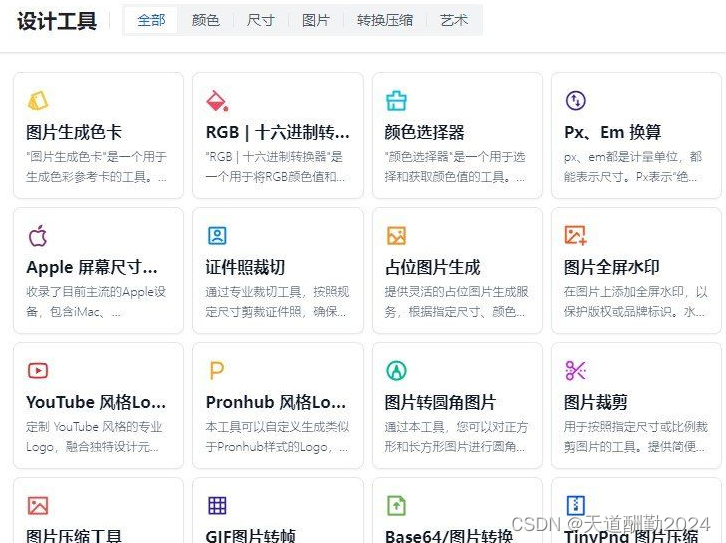
Task: Open the Apple 屏幕尺寸 title
Action: click(92, 268)
